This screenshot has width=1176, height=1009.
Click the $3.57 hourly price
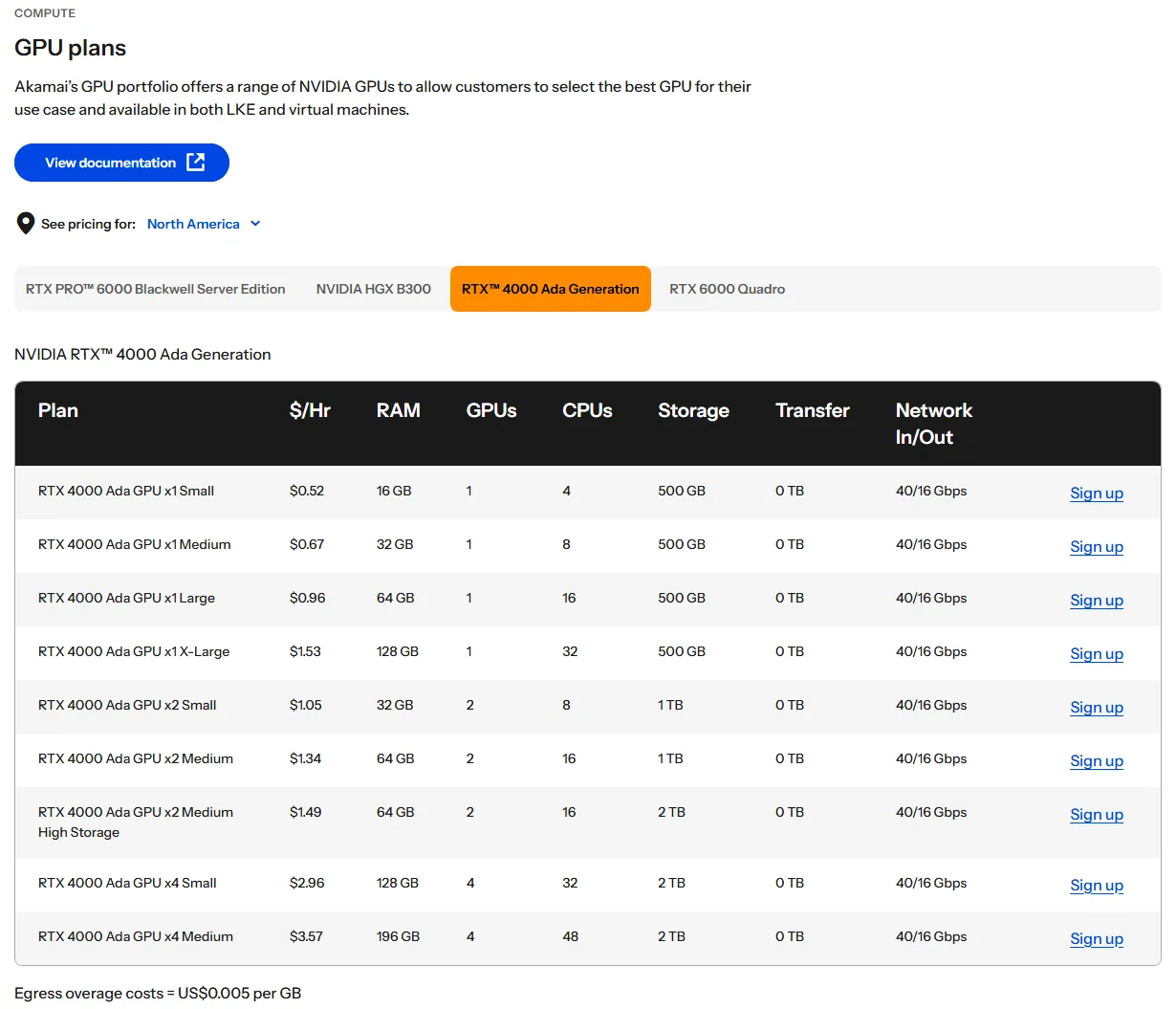pos(306,936)
